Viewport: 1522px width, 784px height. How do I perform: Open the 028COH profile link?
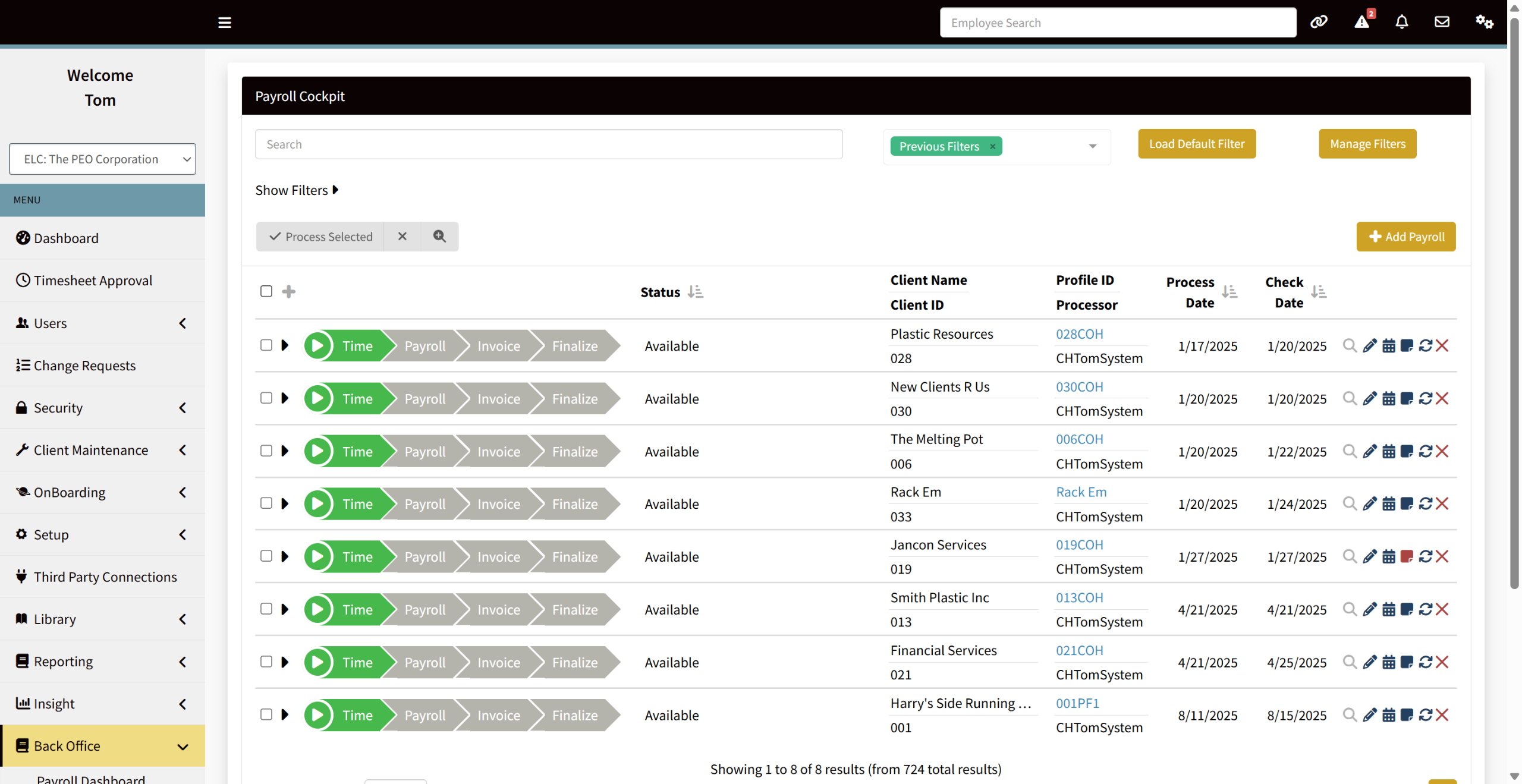click(1080, 334)
